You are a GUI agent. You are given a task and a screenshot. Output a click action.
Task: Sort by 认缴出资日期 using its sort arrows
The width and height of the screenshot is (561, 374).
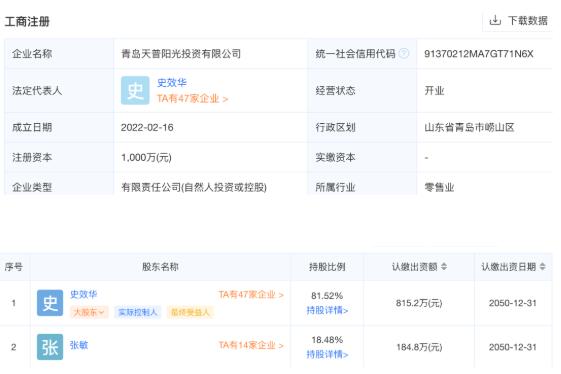pos(542,267)
